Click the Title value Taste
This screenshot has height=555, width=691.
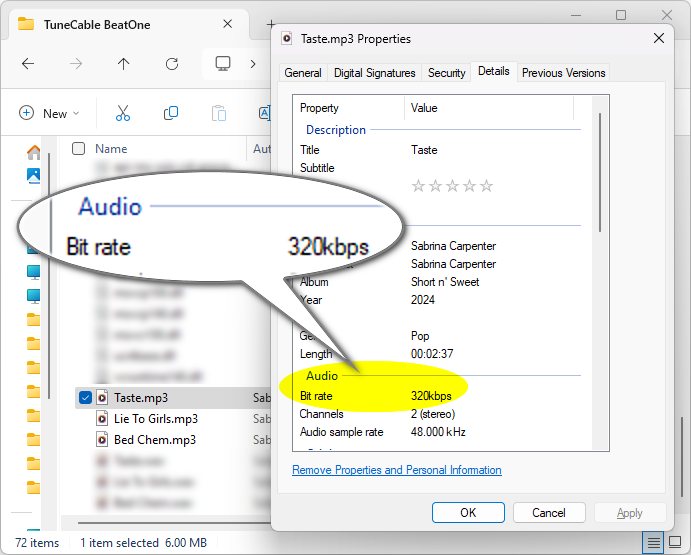coord(424,150)
